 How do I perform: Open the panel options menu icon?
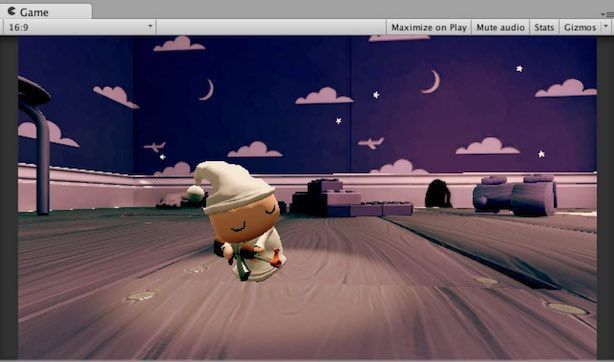(x=610, y=14)
